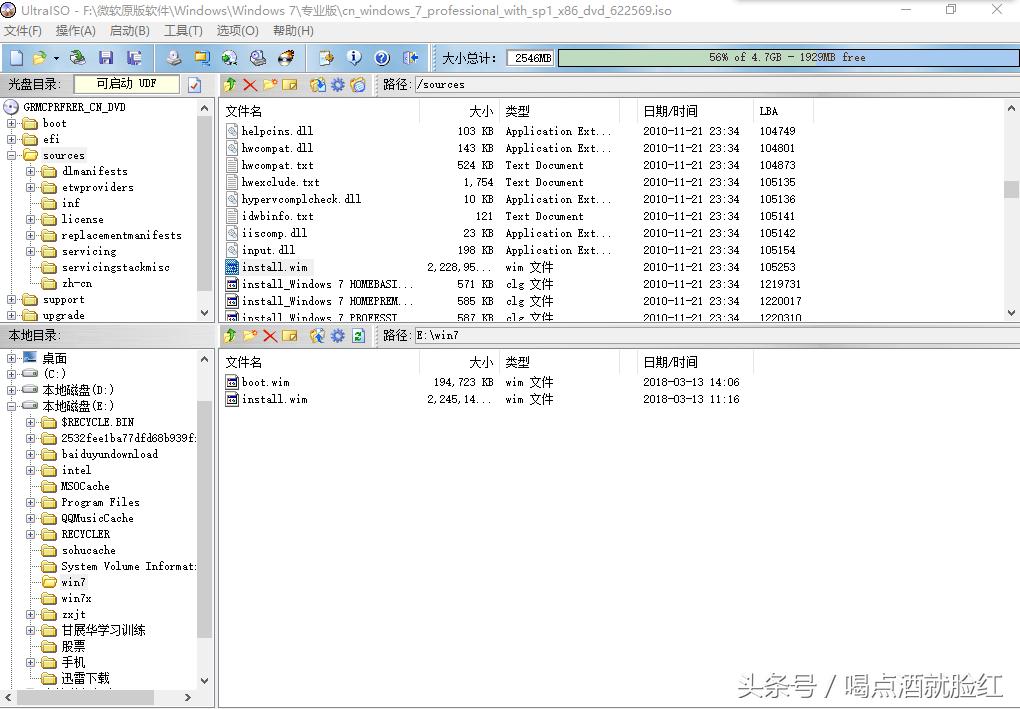Save the current ISO with the floppy icon
The width and height of the screenshot is (1020, 709).
pos(105,58)
